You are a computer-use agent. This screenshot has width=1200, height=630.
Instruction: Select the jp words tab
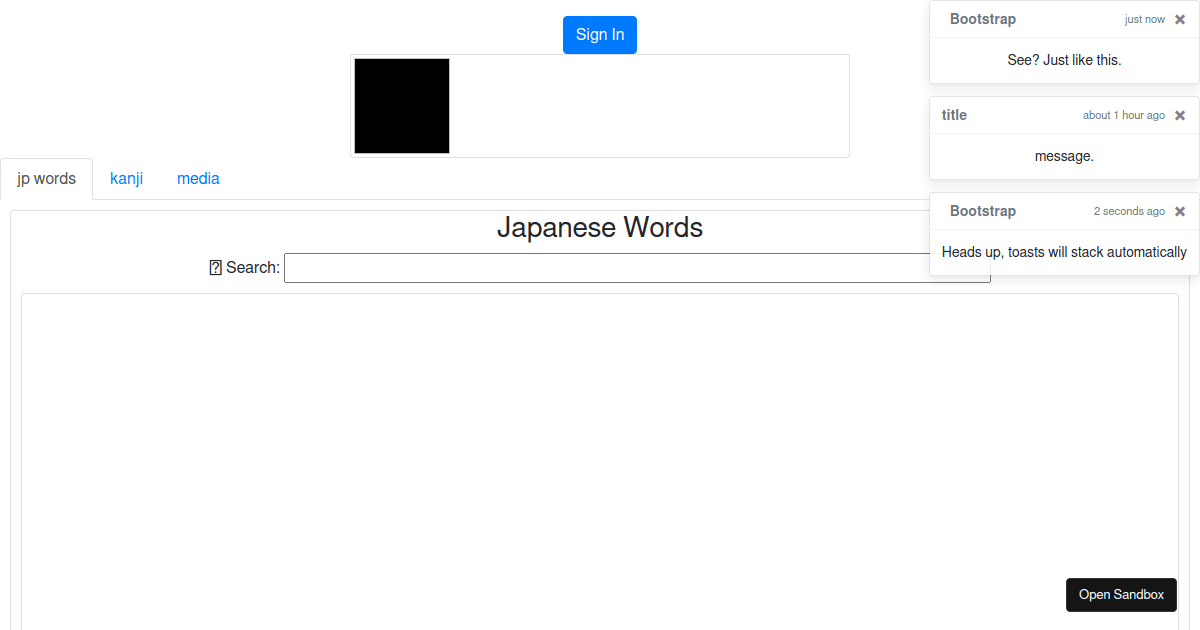click(46, 178)
